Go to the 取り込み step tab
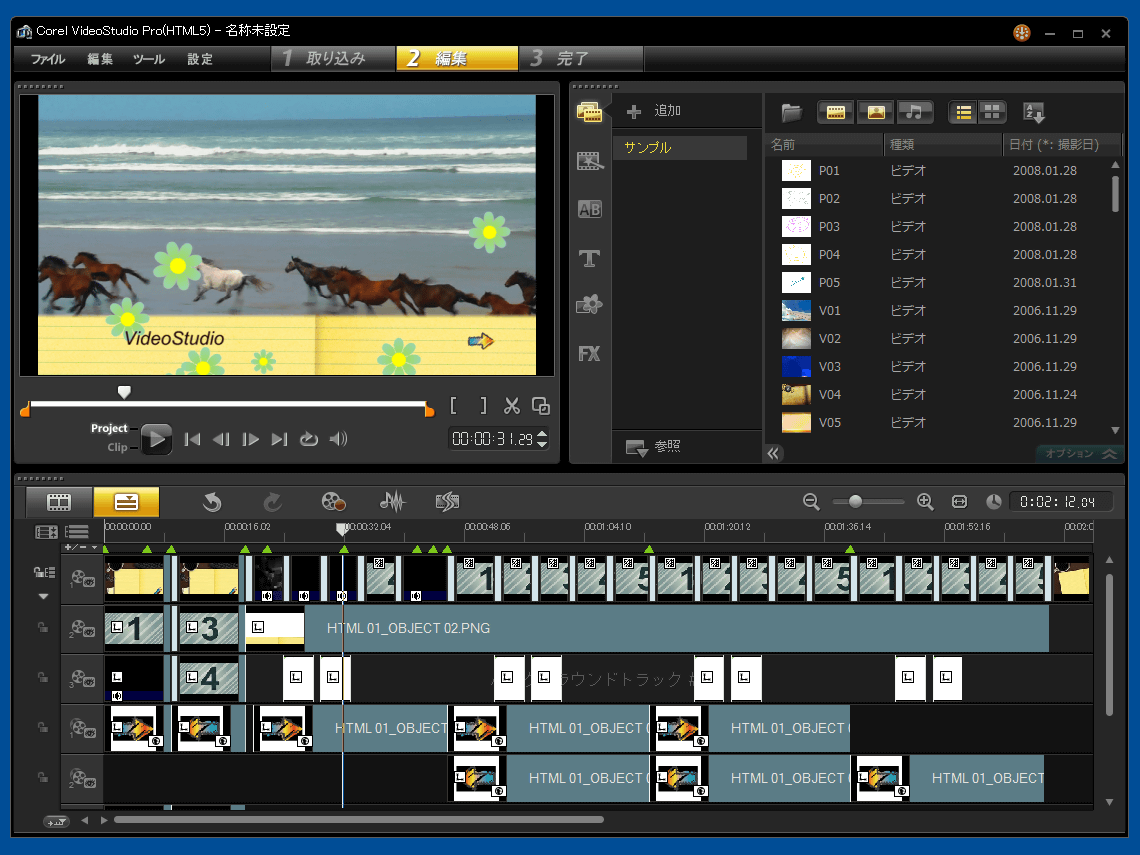1140x855 pixels. (x=334, y=59)
